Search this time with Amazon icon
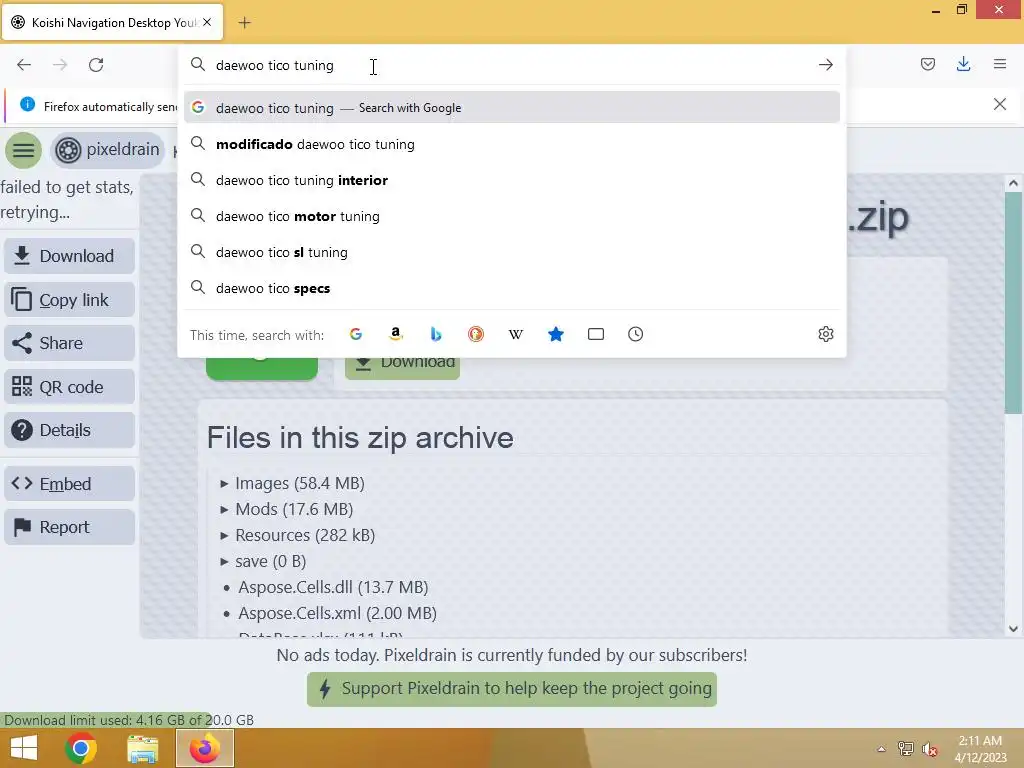1024x768 pixels. 396,334
